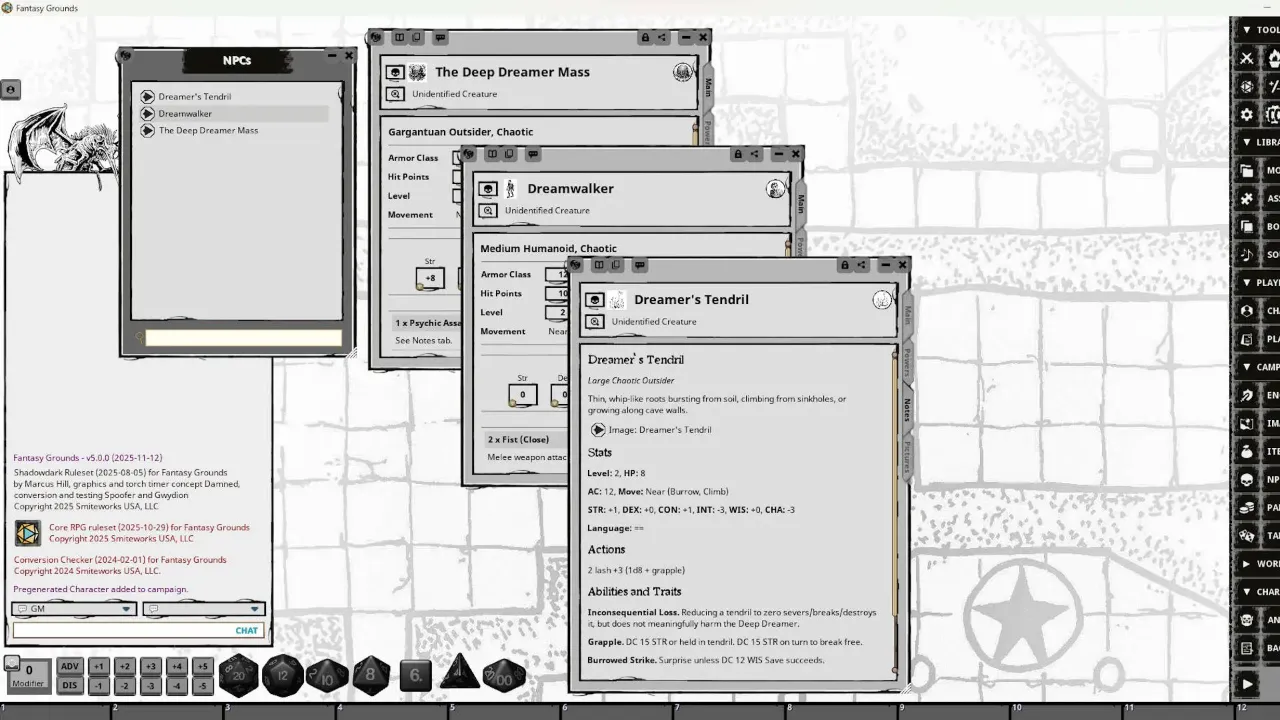This screenshot has width=1280, height=720.
Task: Open Dreamer's Tendril from the NPCs list
Action: (234, 97)
